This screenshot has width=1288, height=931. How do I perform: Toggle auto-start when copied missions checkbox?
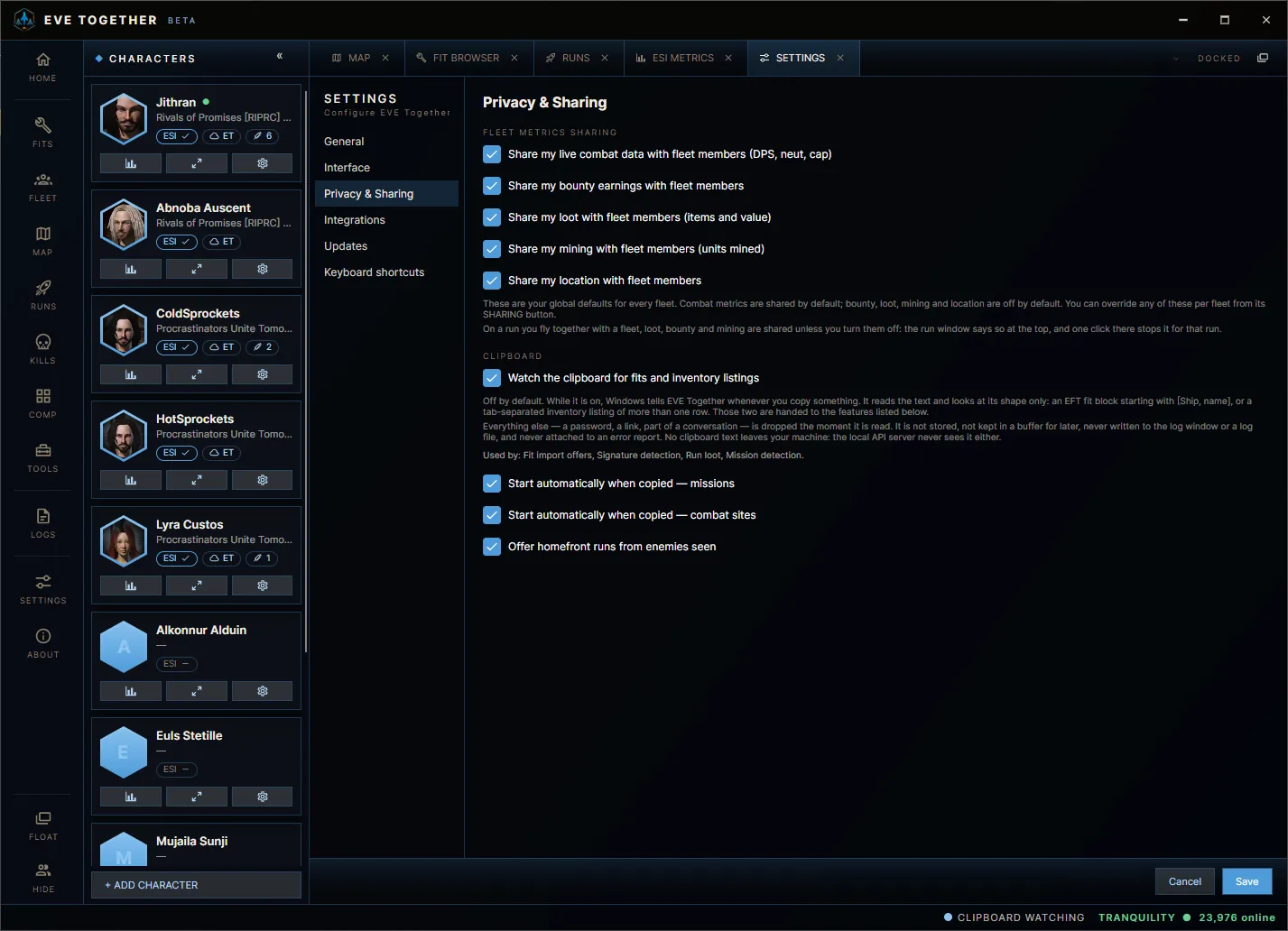[x=492, y=484]
